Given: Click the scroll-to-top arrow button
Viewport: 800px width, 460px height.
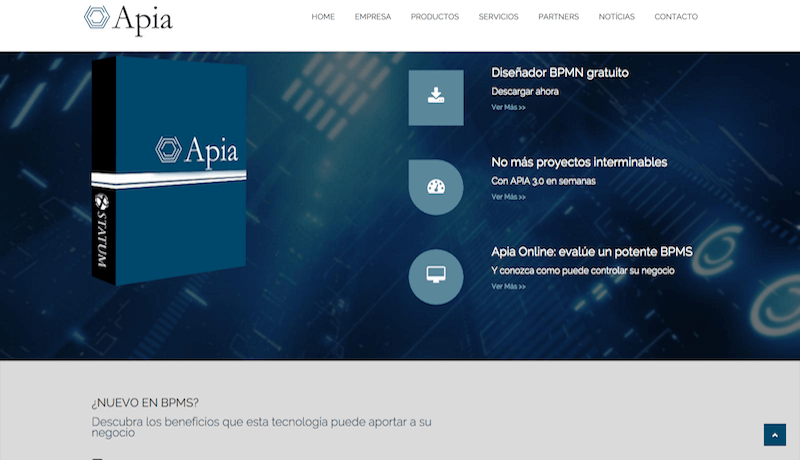Looking at the screenshot, I should click(774, 435).
